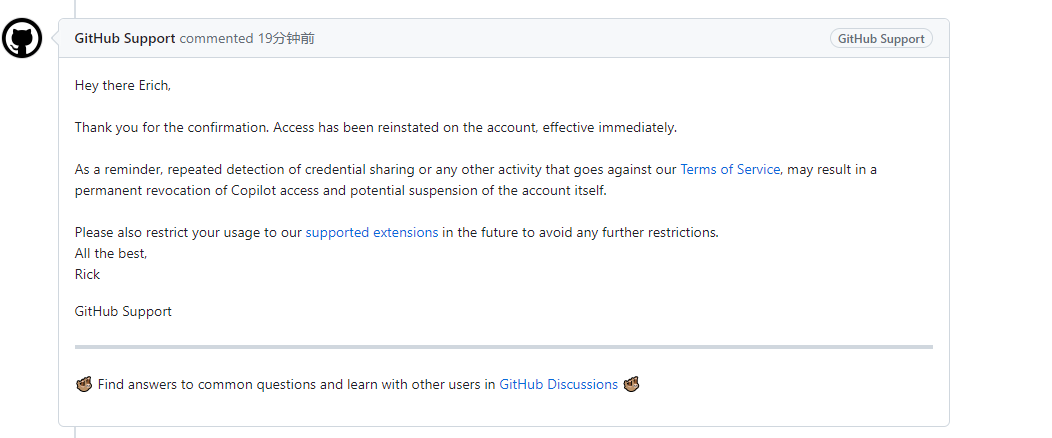
Task: Click 'Please also restrict your usage' text
Action: pos(189,232)
